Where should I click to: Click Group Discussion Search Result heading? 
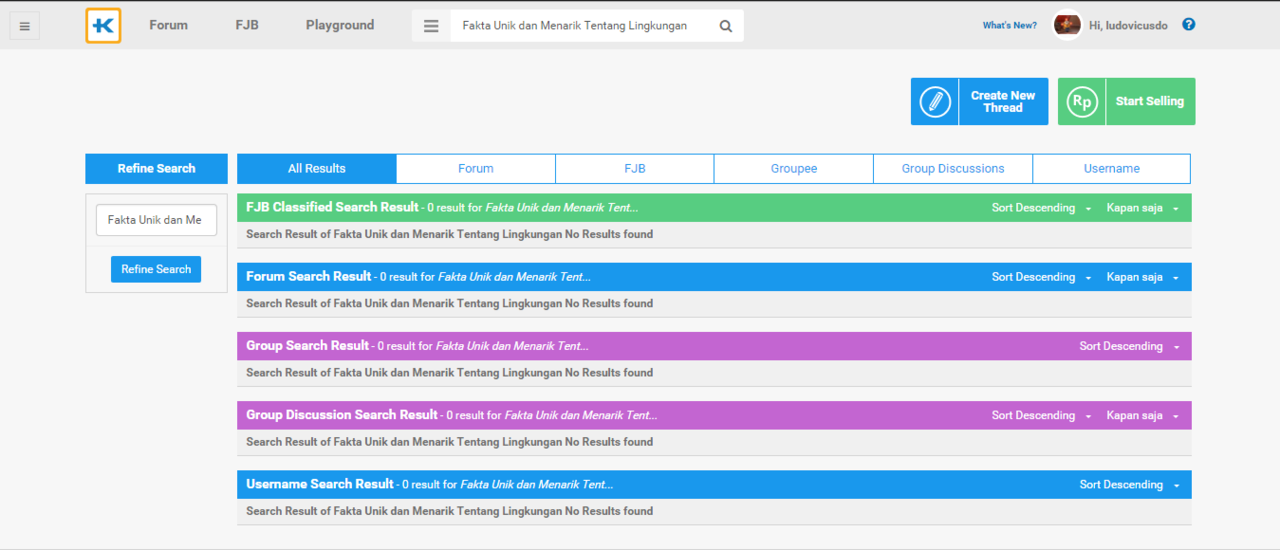pos(342,414)
